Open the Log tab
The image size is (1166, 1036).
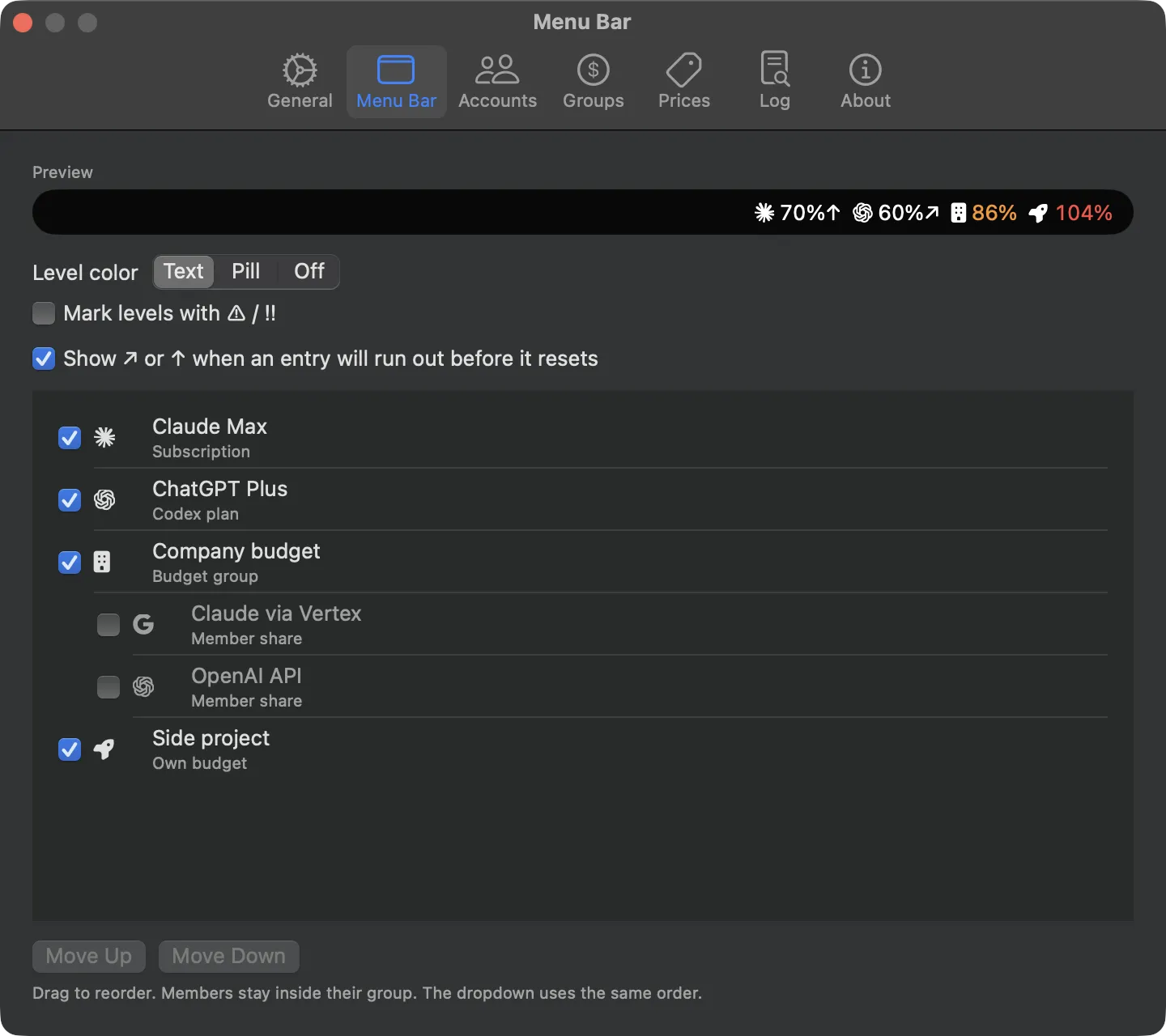pos(774,82)
